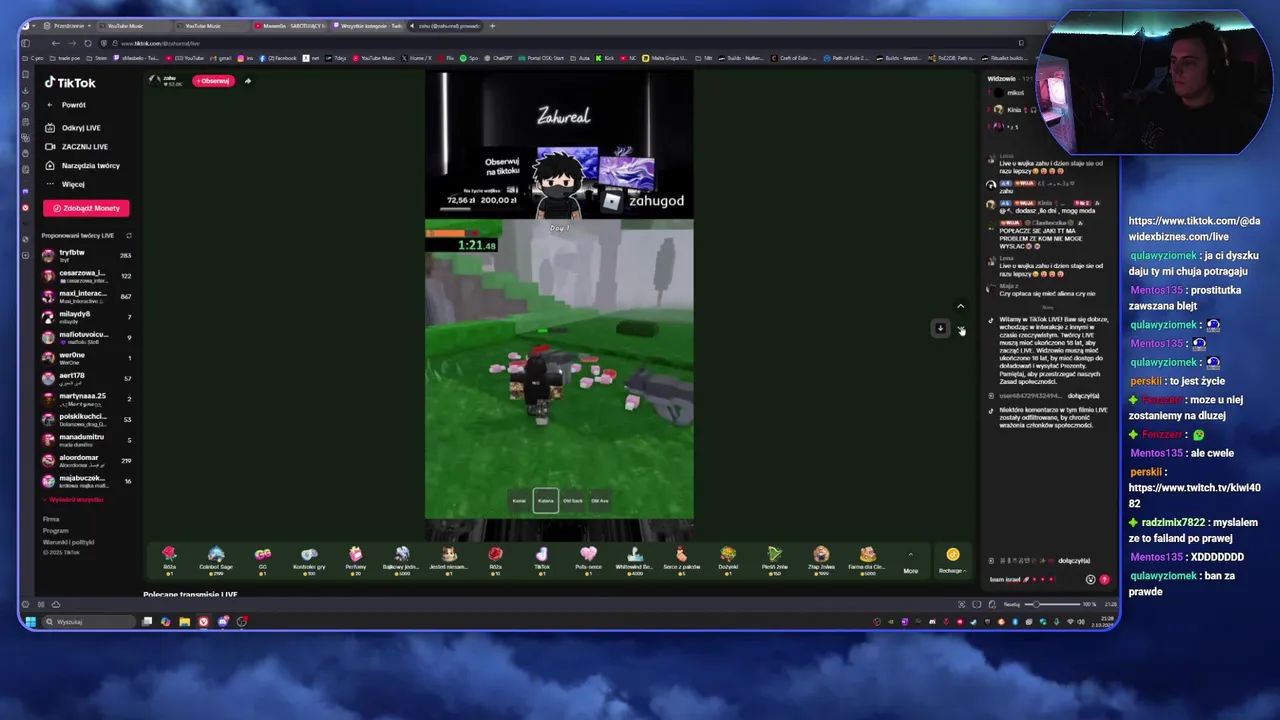Click the Firma footer link
The width and height of the screenshot is (1280, 720).
[50, 519]
